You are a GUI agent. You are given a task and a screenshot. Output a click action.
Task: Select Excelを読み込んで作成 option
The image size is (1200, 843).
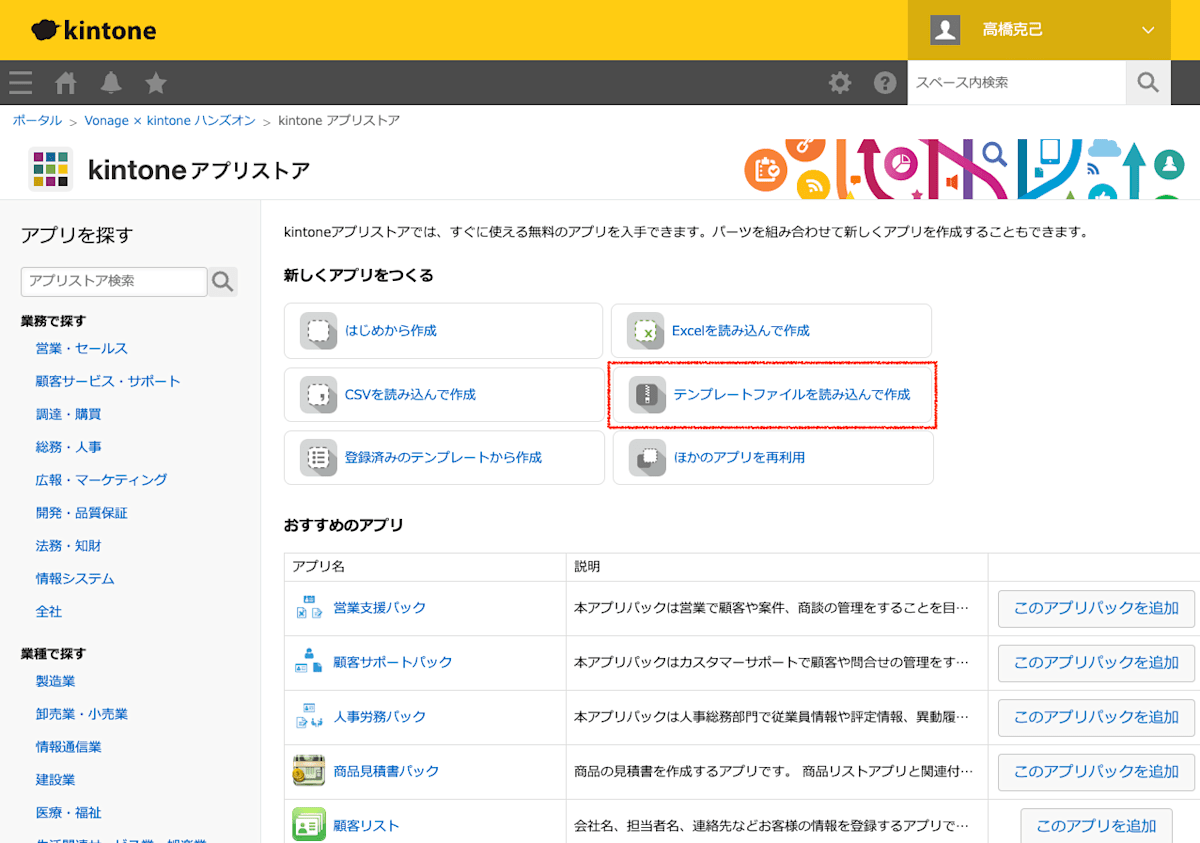pos(771,331)
